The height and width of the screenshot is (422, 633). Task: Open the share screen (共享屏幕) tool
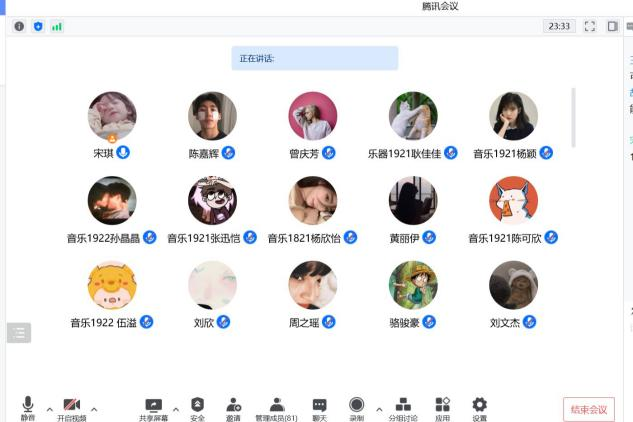(153, 409)
